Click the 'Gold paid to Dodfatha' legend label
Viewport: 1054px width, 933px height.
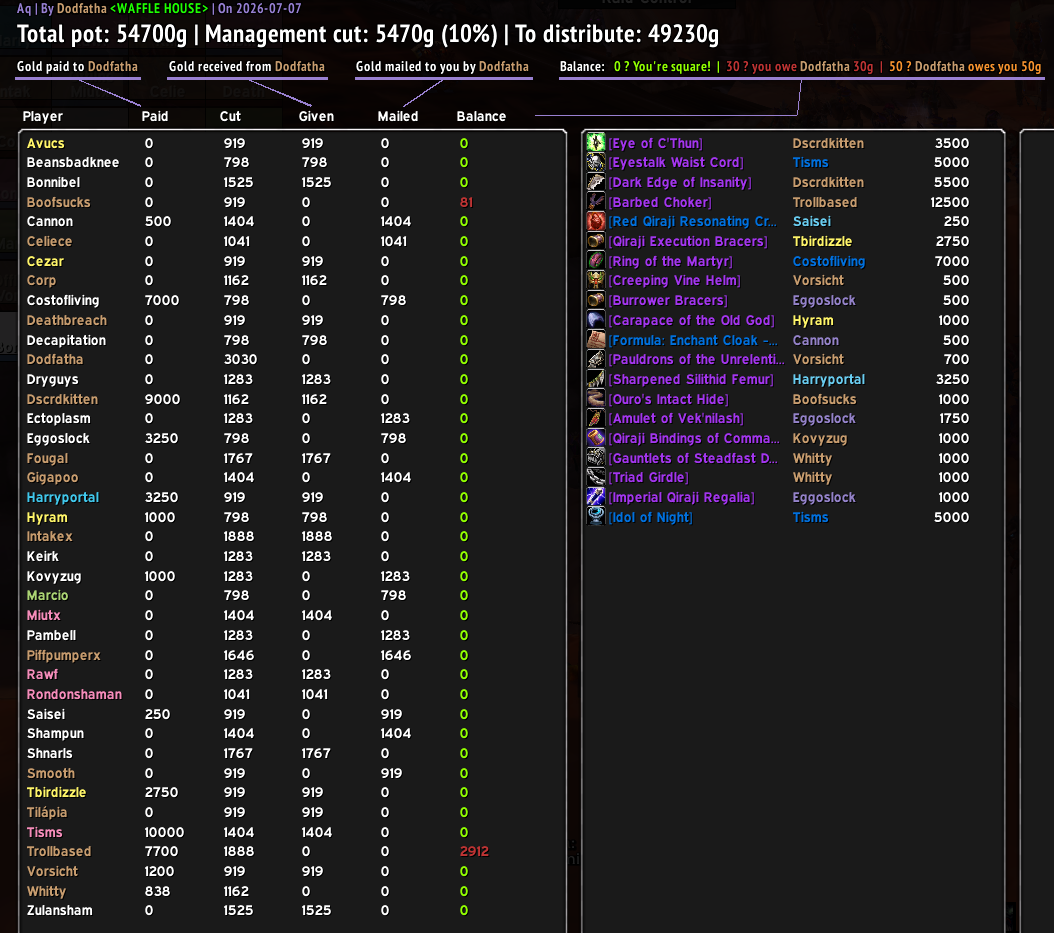(x=77, y=67)
